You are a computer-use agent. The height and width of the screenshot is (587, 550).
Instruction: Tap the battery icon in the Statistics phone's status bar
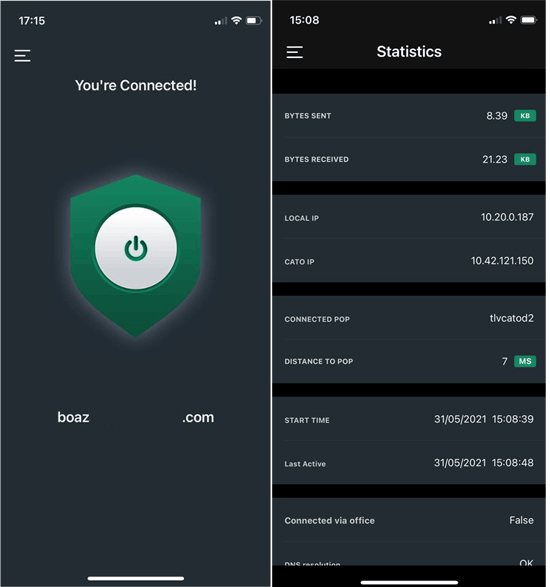(529, 20)
